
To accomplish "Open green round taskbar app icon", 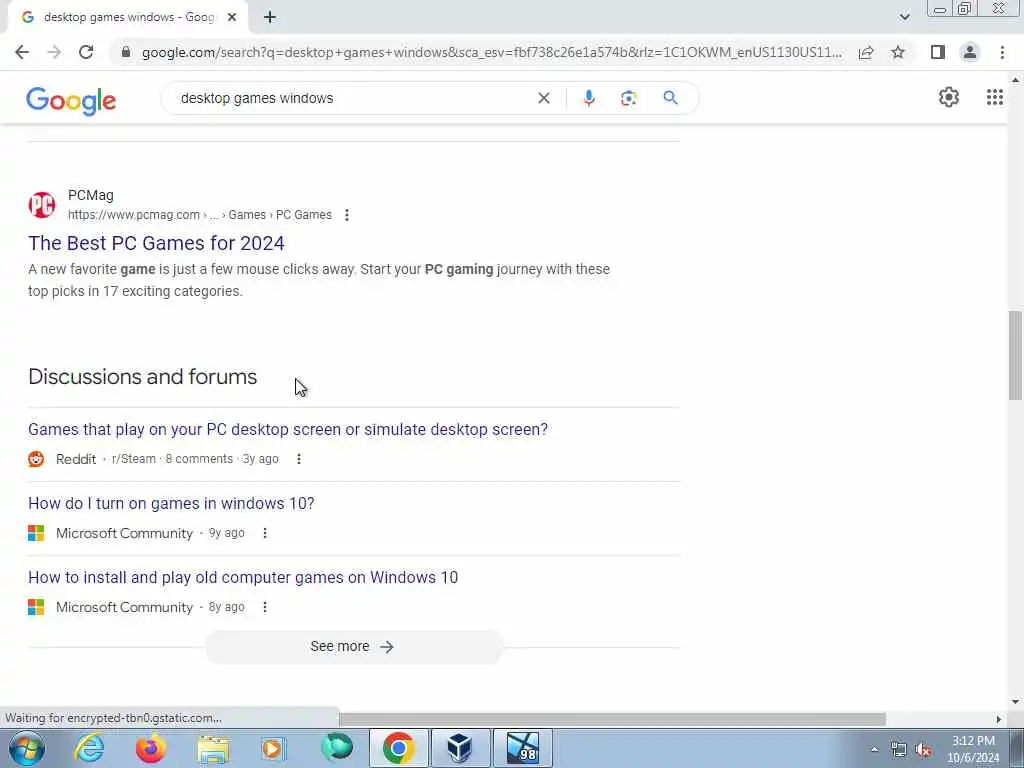I will [x=337, y=748].
